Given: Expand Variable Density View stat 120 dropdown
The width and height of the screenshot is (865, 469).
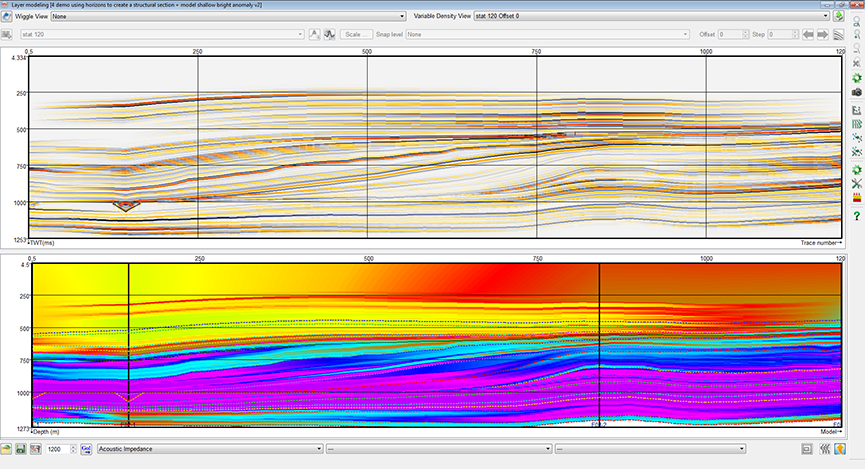Looking at the screenshot, I should click(652, 16).
